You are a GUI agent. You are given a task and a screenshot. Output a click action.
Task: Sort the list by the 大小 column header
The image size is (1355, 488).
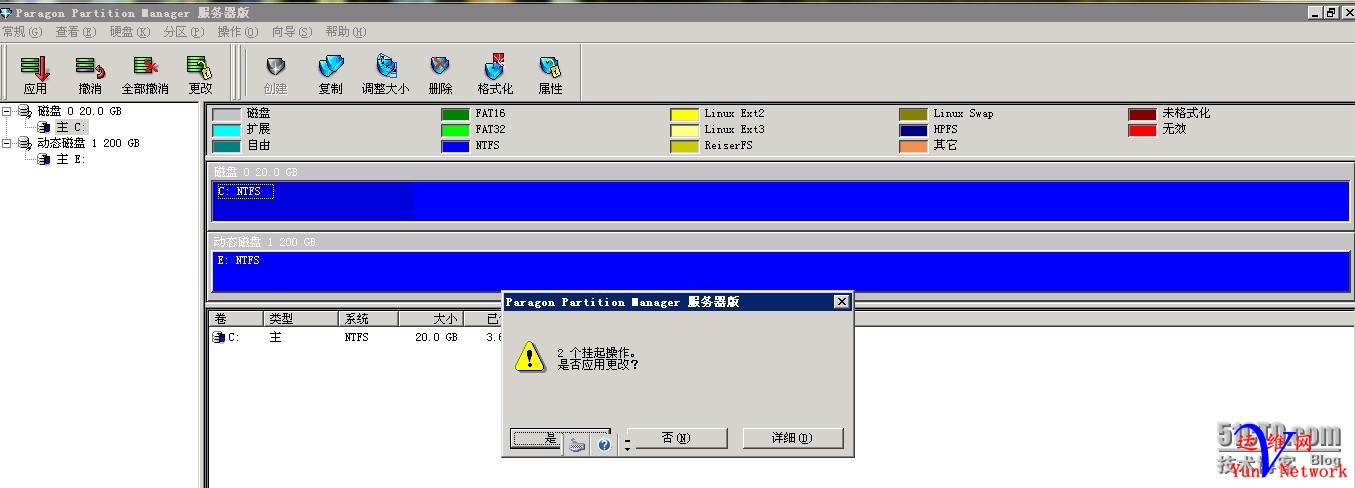coord(429,319)
